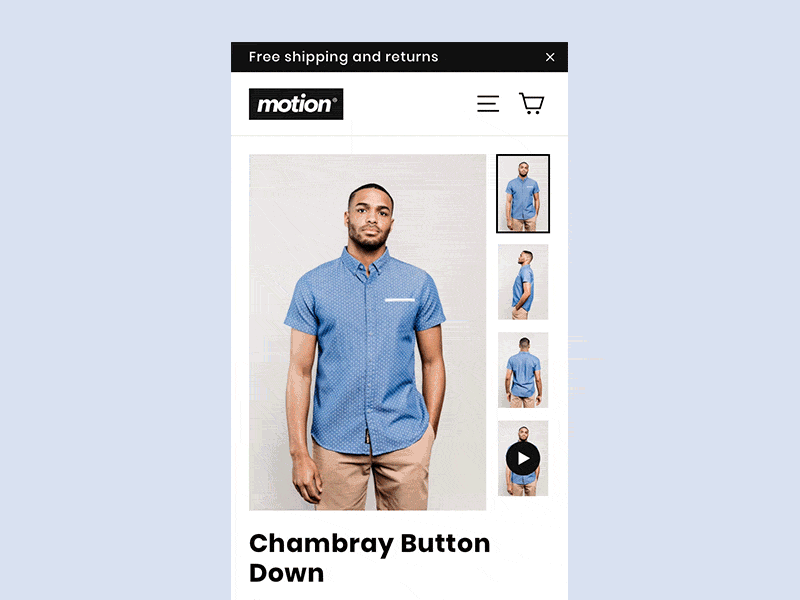Viewport: 800px width, 600px height.
Task: Play the product video thumbnail
Action: 523,458
